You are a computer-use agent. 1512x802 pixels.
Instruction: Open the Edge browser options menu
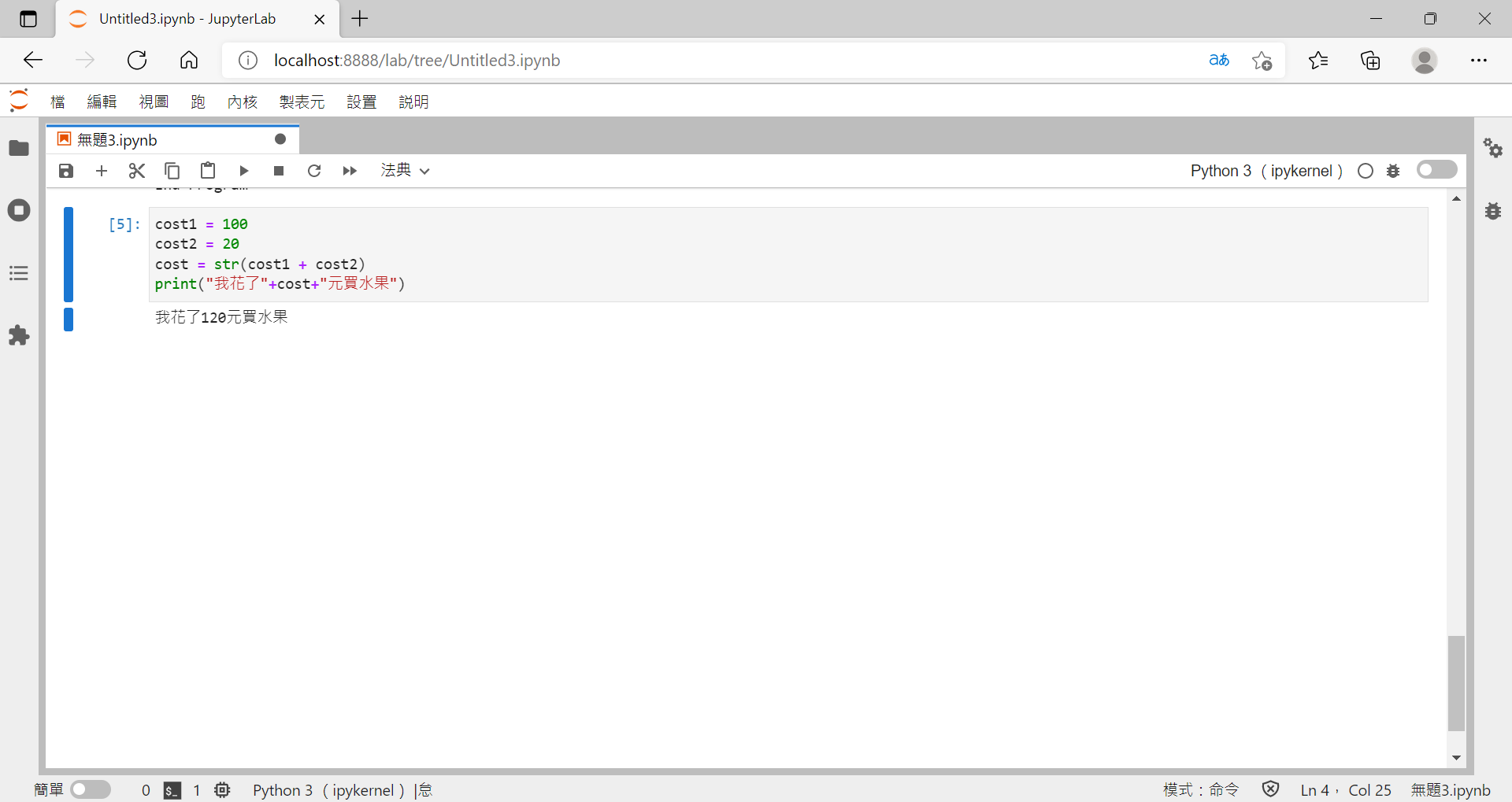1480,60
